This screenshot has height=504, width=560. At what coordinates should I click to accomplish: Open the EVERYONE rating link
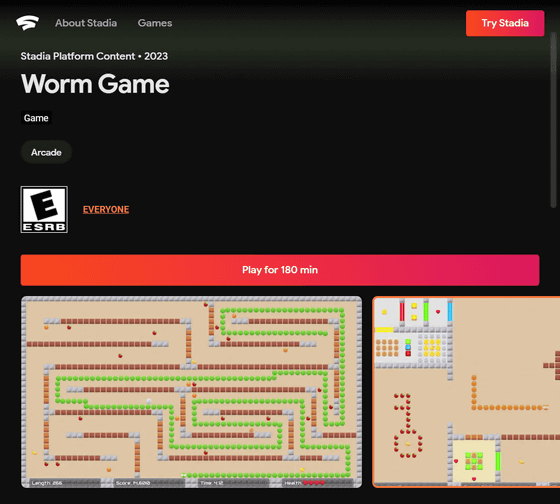coord(106,209)
